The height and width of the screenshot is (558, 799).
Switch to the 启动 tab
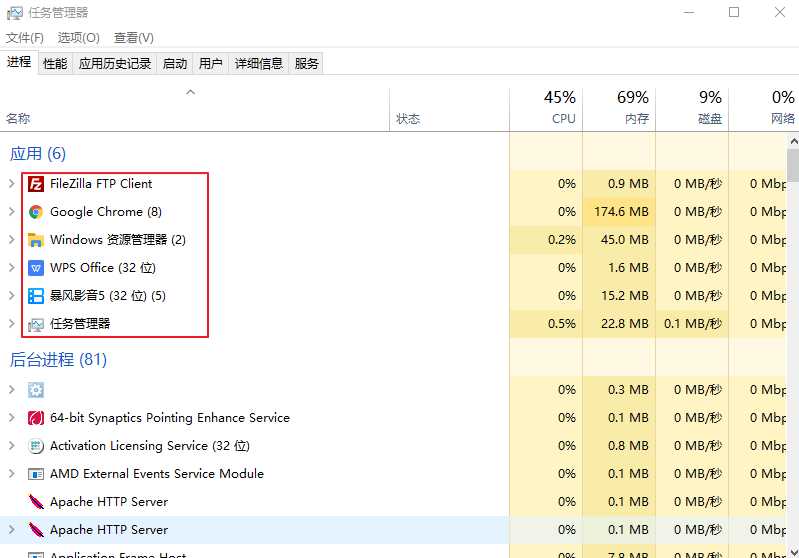pos(175,64)
